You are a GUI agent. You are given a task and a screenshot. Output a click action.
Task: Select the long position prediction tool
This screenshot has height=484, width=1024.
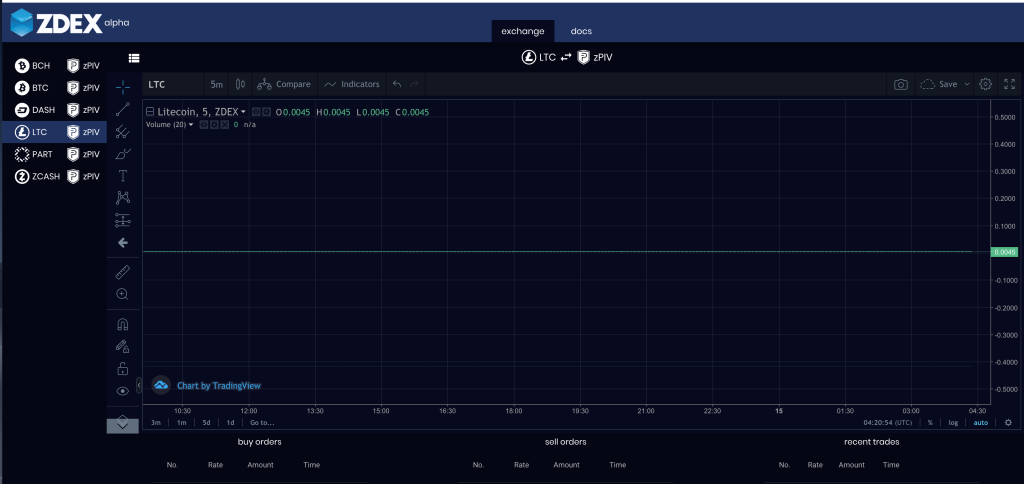coord(122,220)
